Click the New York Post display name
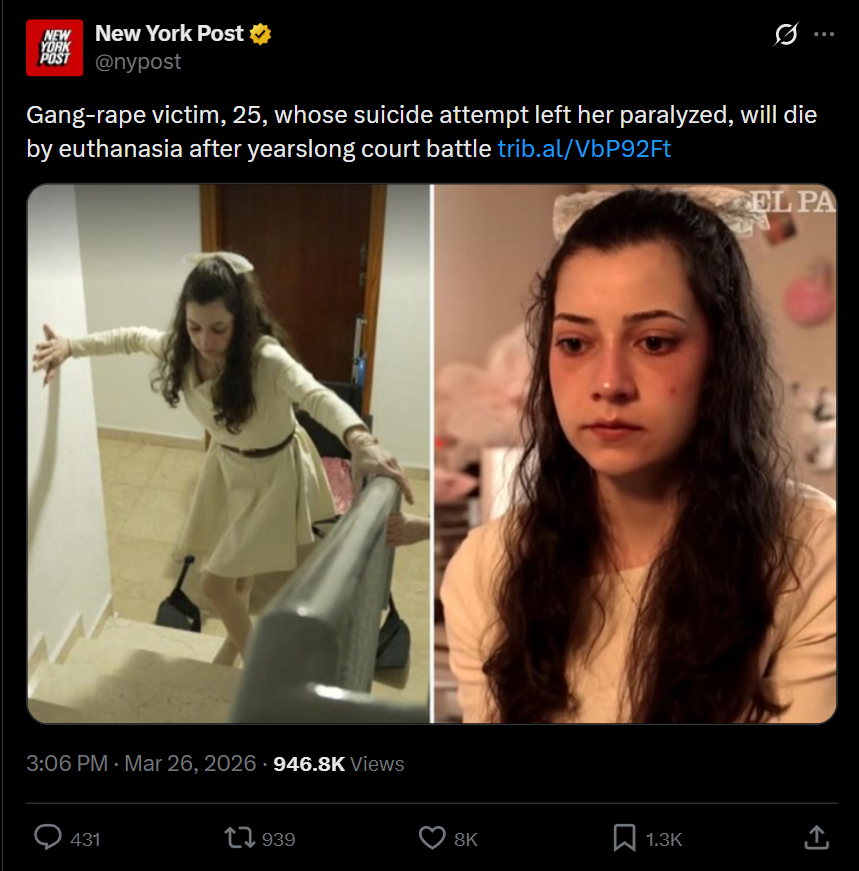This screenshot has width=859, height=871. pos(169,33)
